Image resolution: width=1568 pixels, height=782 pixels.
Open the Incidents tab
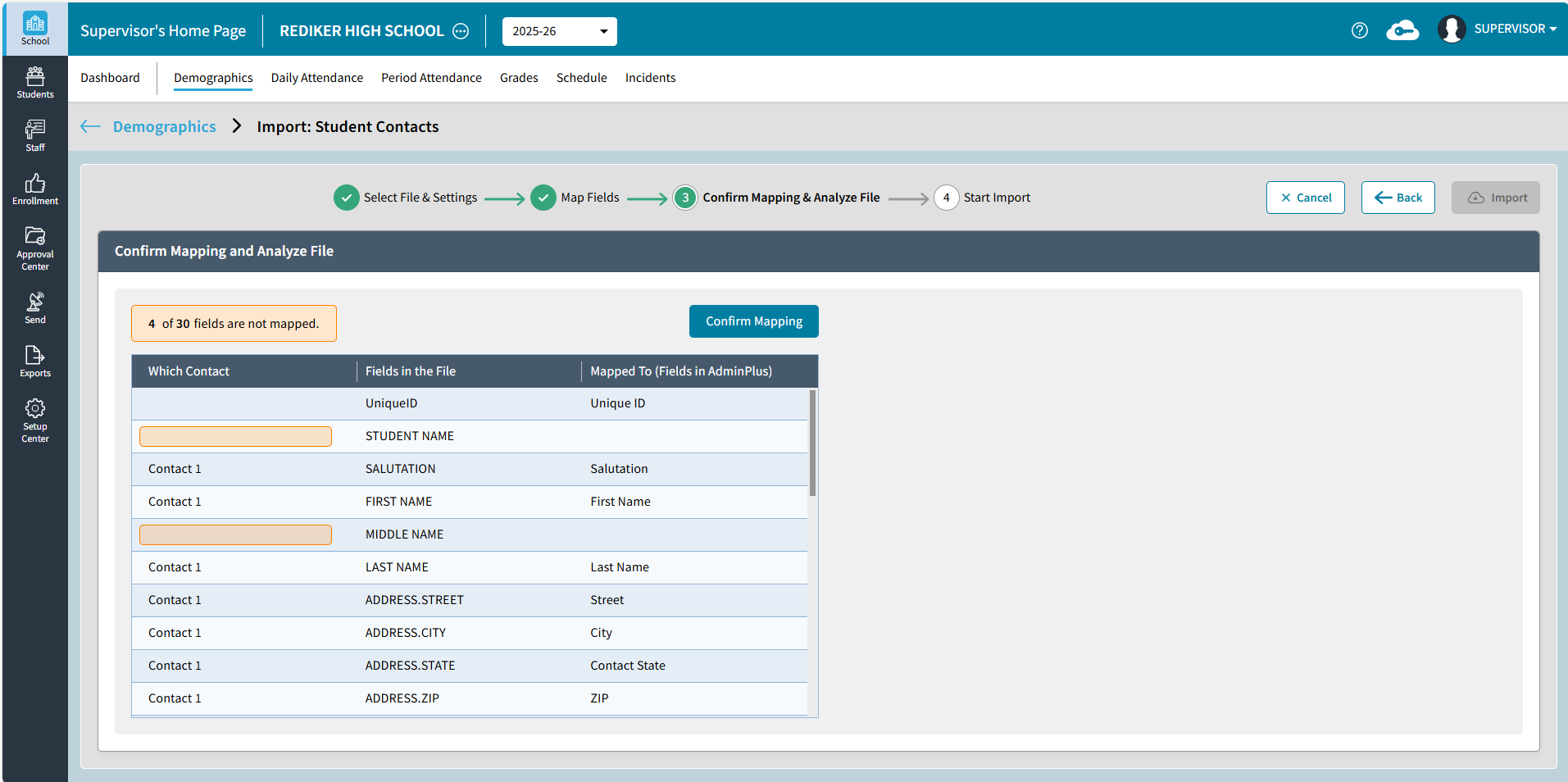click(x=650, y=78)
